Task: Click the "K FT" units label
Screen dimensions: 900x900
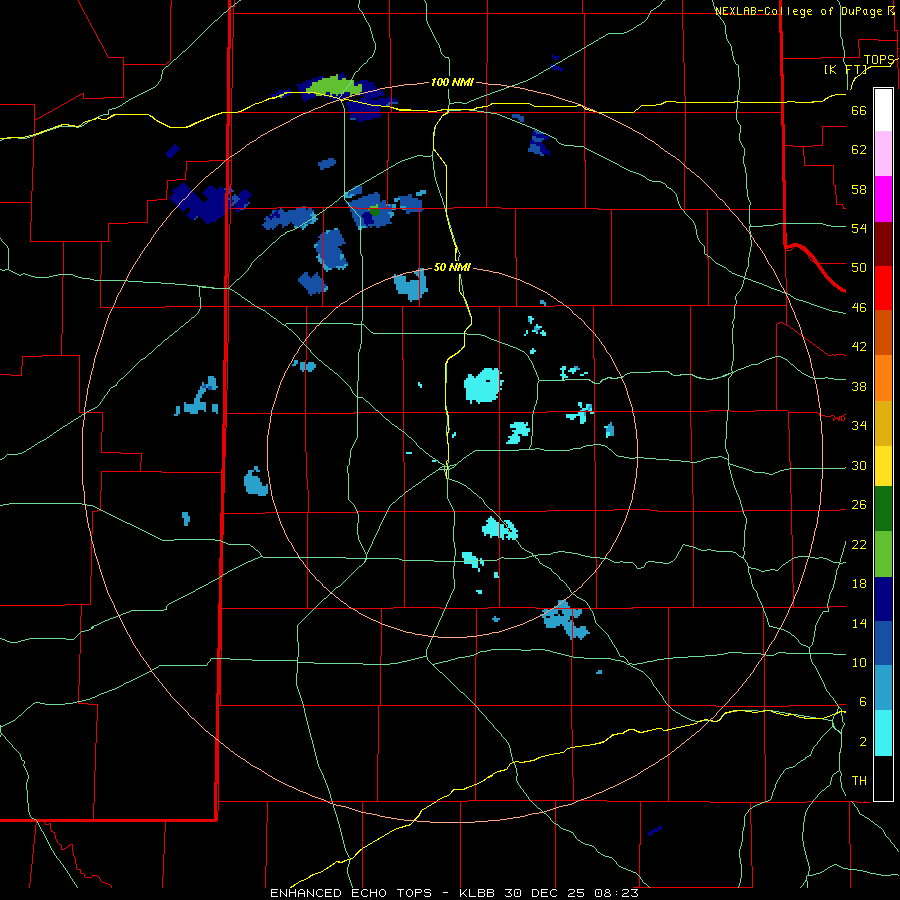Action: click(845, 70)
